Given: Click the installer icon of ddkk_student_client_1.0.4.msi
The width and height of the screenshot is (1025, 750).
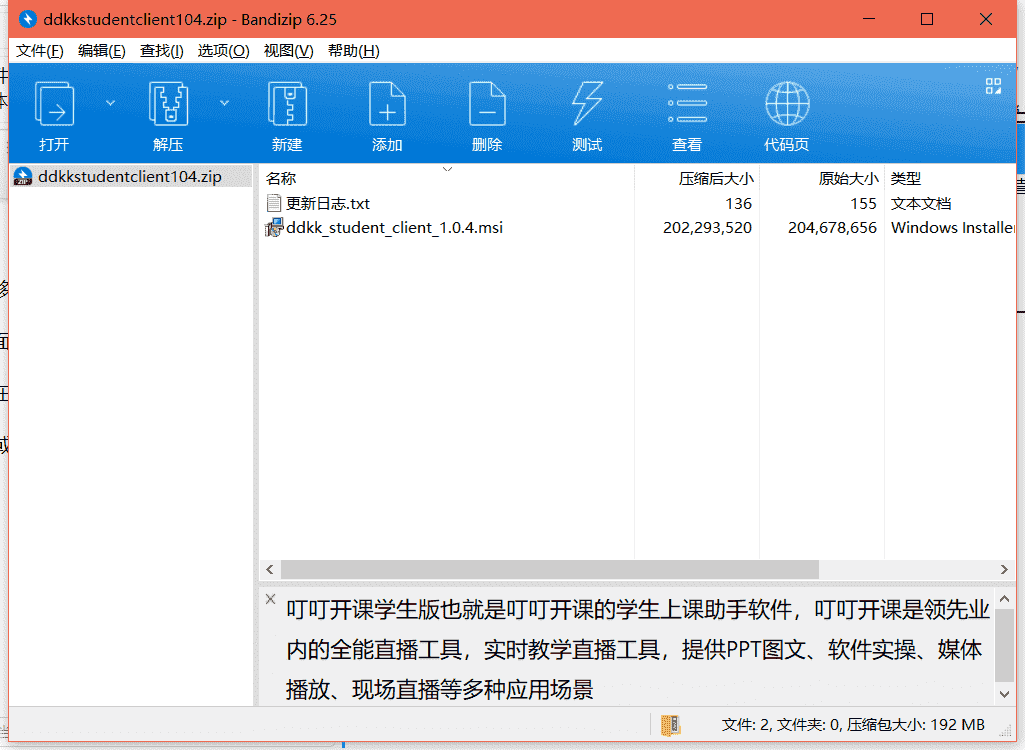Looking at the screenshot, I should pos(274,228).
